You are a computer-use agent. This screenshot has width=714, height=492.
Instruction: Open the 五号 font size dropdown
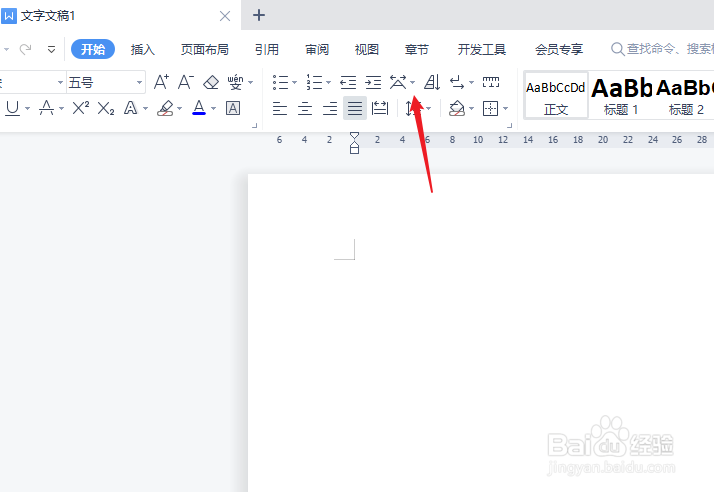point(139,82)
